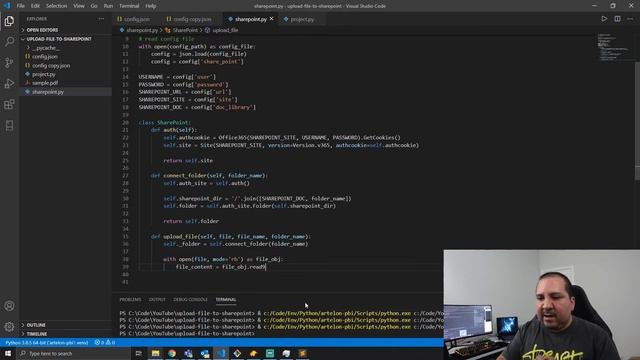Click the VS Code logo in title bar
This screenshot has height=360, width=640.
[7, 6]
